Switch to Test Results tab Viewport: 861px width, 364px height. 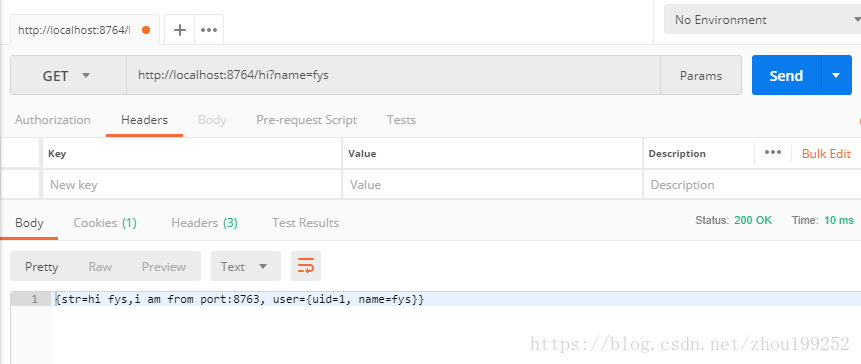tap(305, 222)
